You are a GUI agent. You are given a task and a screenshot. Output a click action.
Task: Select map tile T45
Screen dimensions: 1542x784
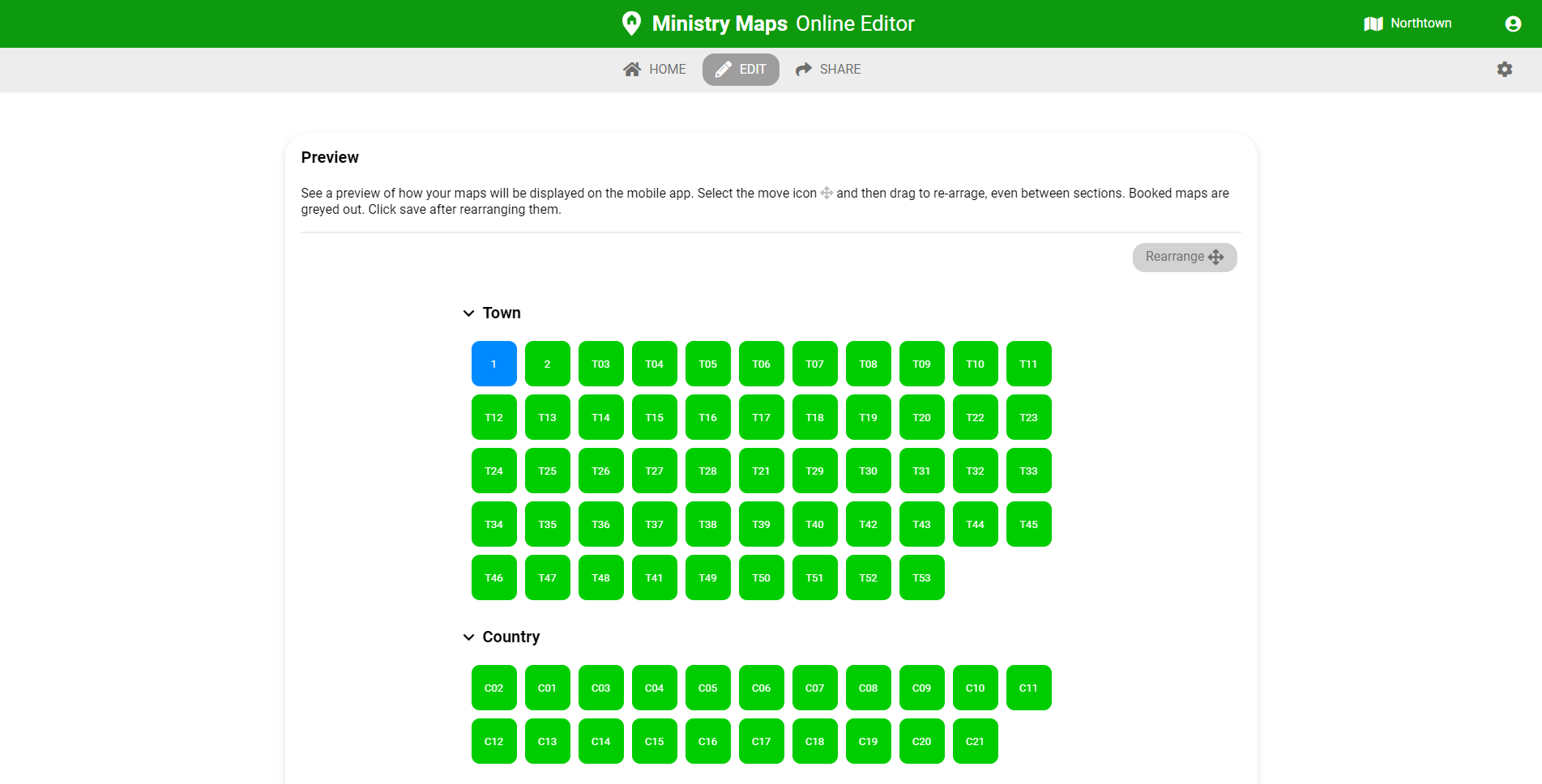pos(1029,524)
